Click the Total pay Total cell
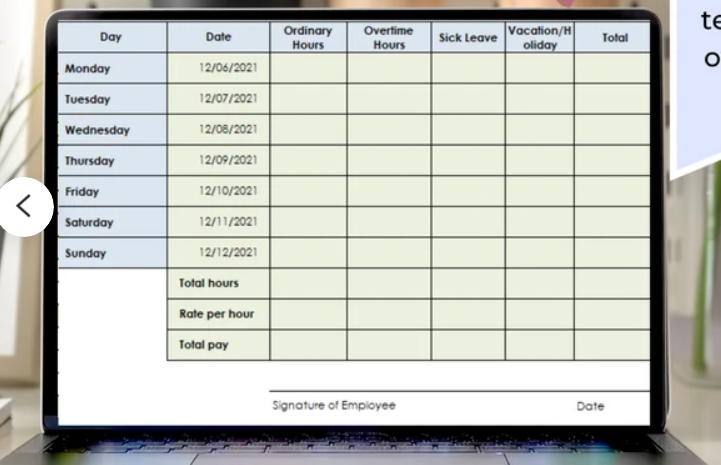This screenshot has height=465, width=721. point(612,345)
